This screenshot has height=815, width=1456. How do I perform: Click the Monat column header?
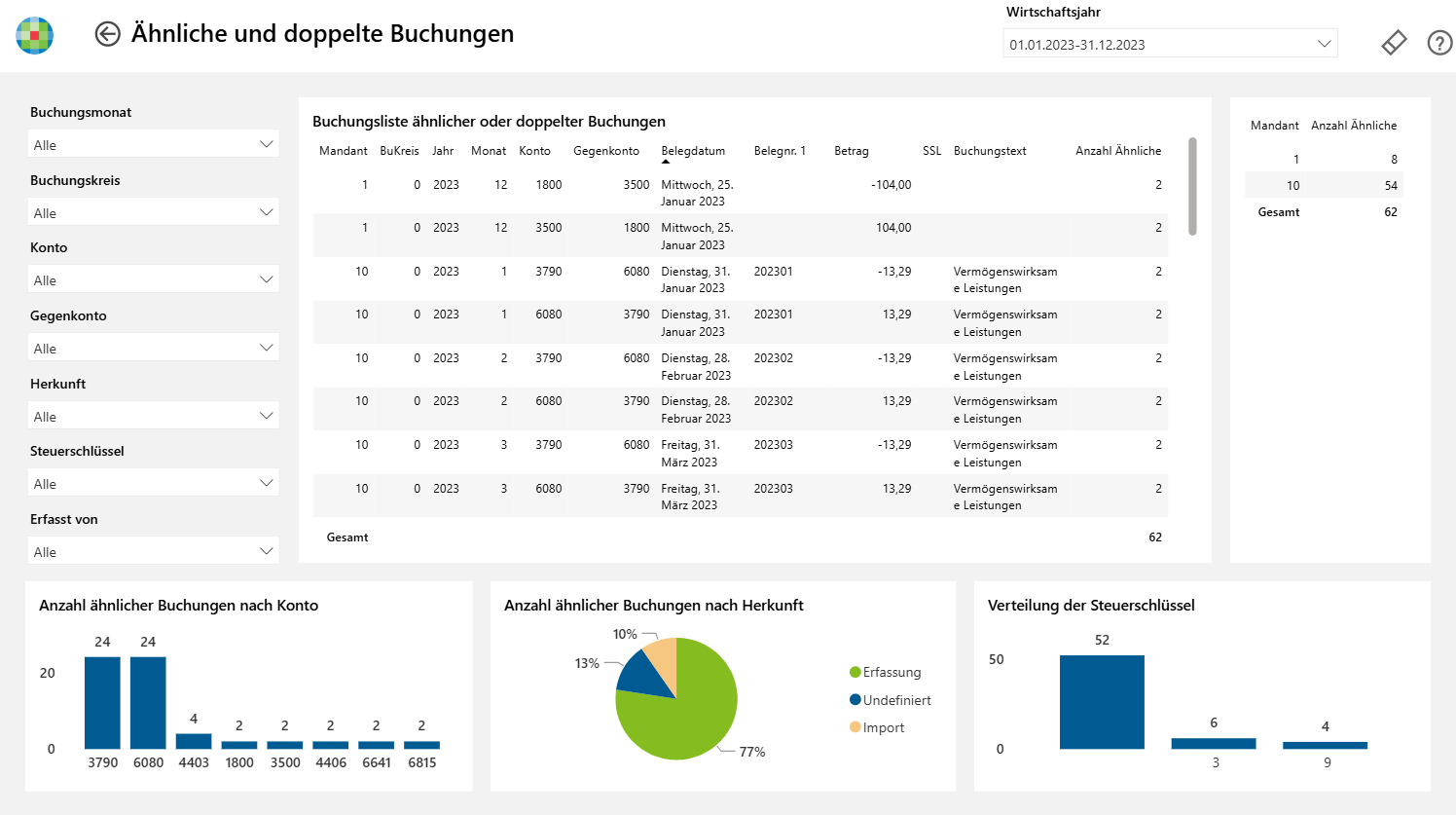pos(489,151)
